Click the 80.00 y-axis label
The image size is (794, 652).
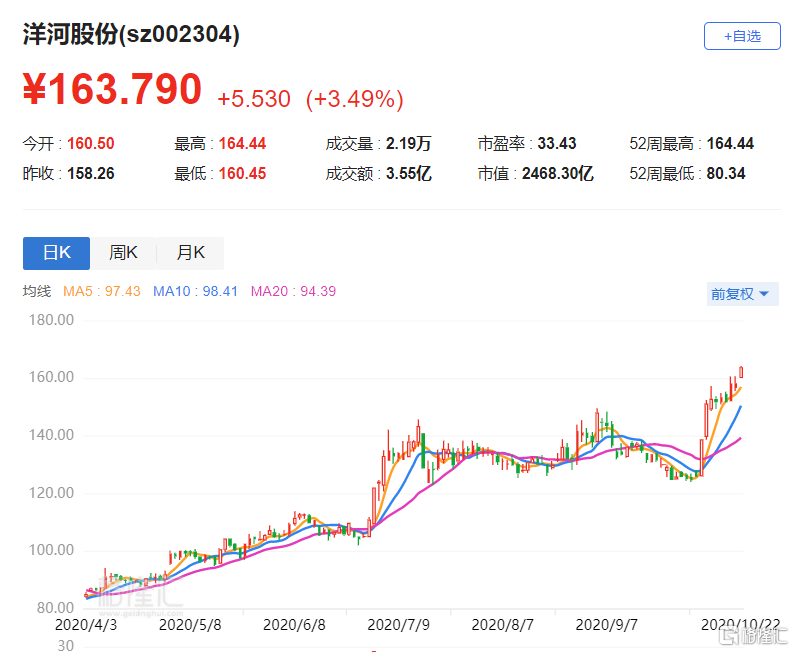(x=55, y=607)
